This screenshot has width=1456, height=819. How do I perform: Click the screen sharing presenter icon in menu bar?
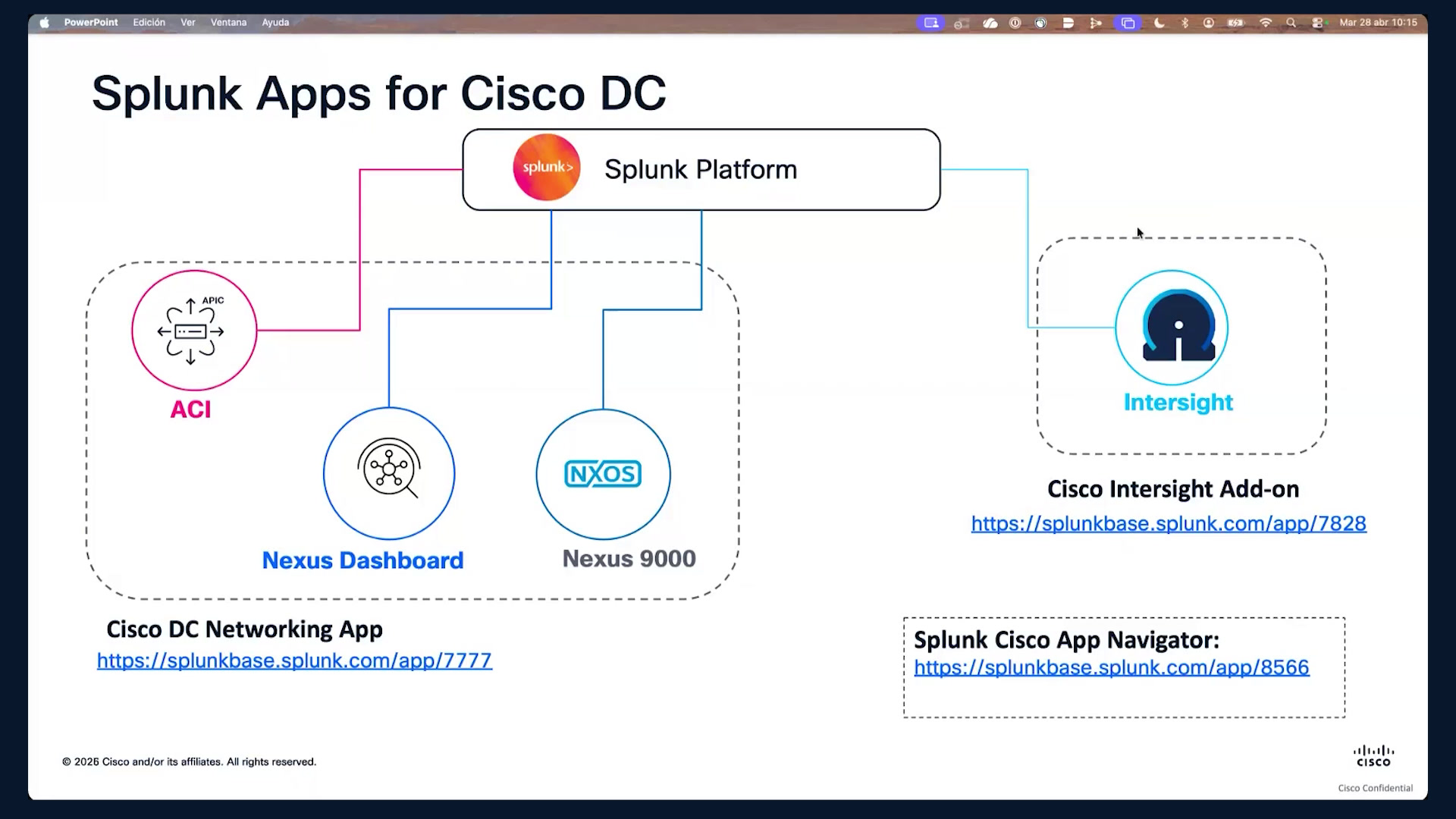[x=931, y=23]
